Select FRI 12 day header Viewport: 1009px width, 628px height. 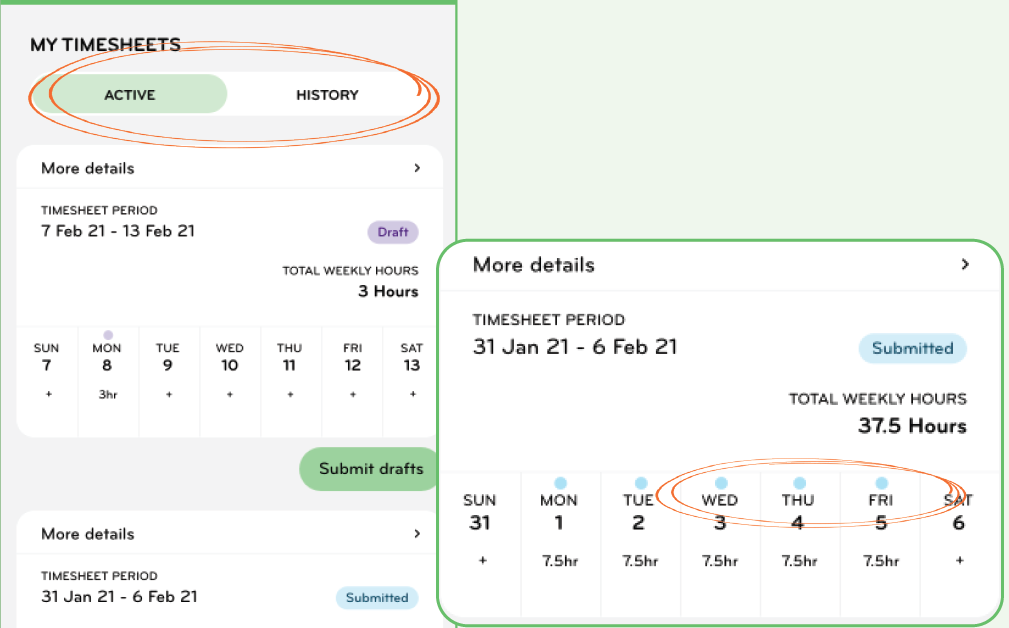[353, 357]
